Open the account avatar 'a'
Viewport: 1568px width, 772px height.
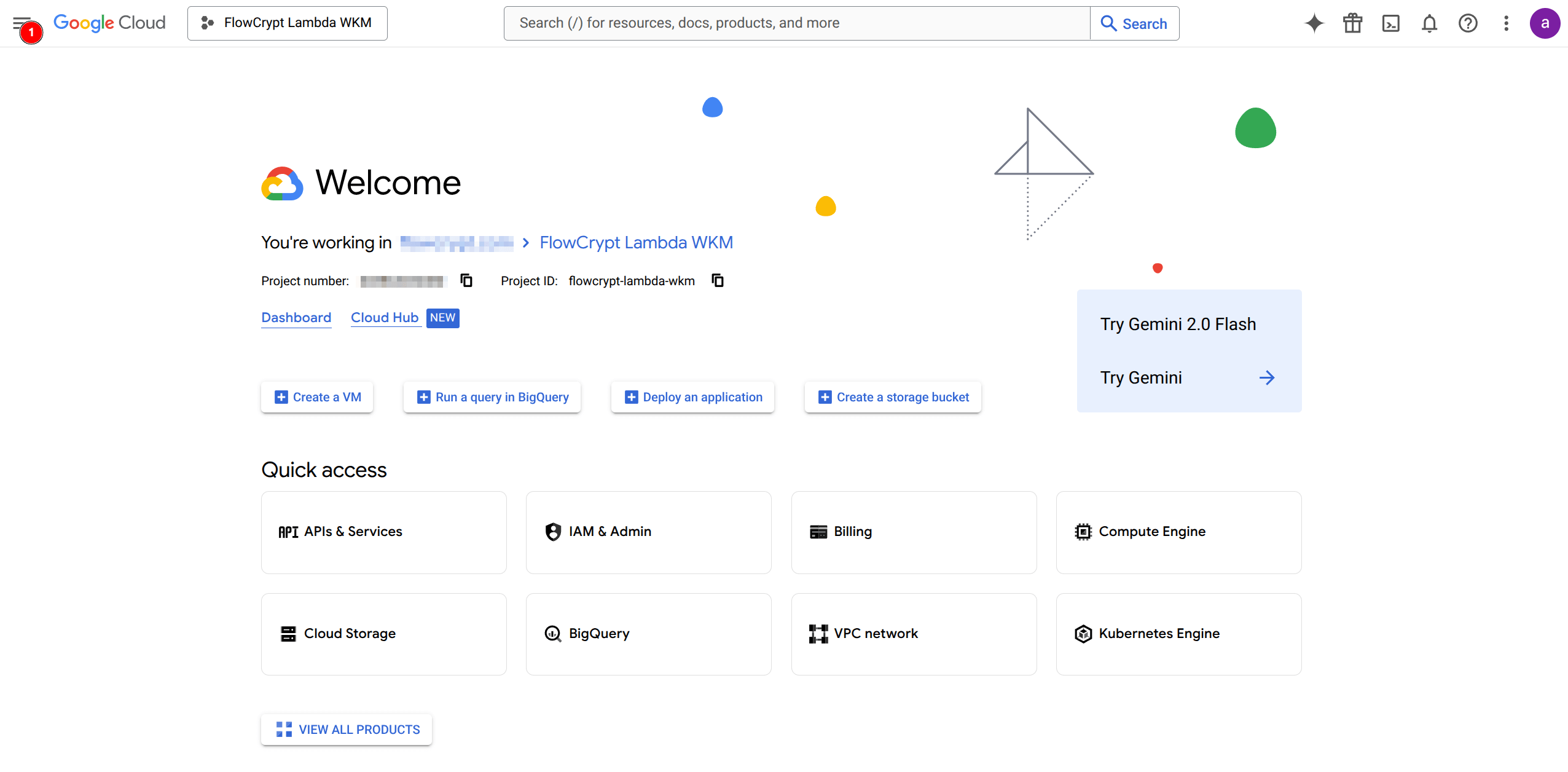[1545, 23]
